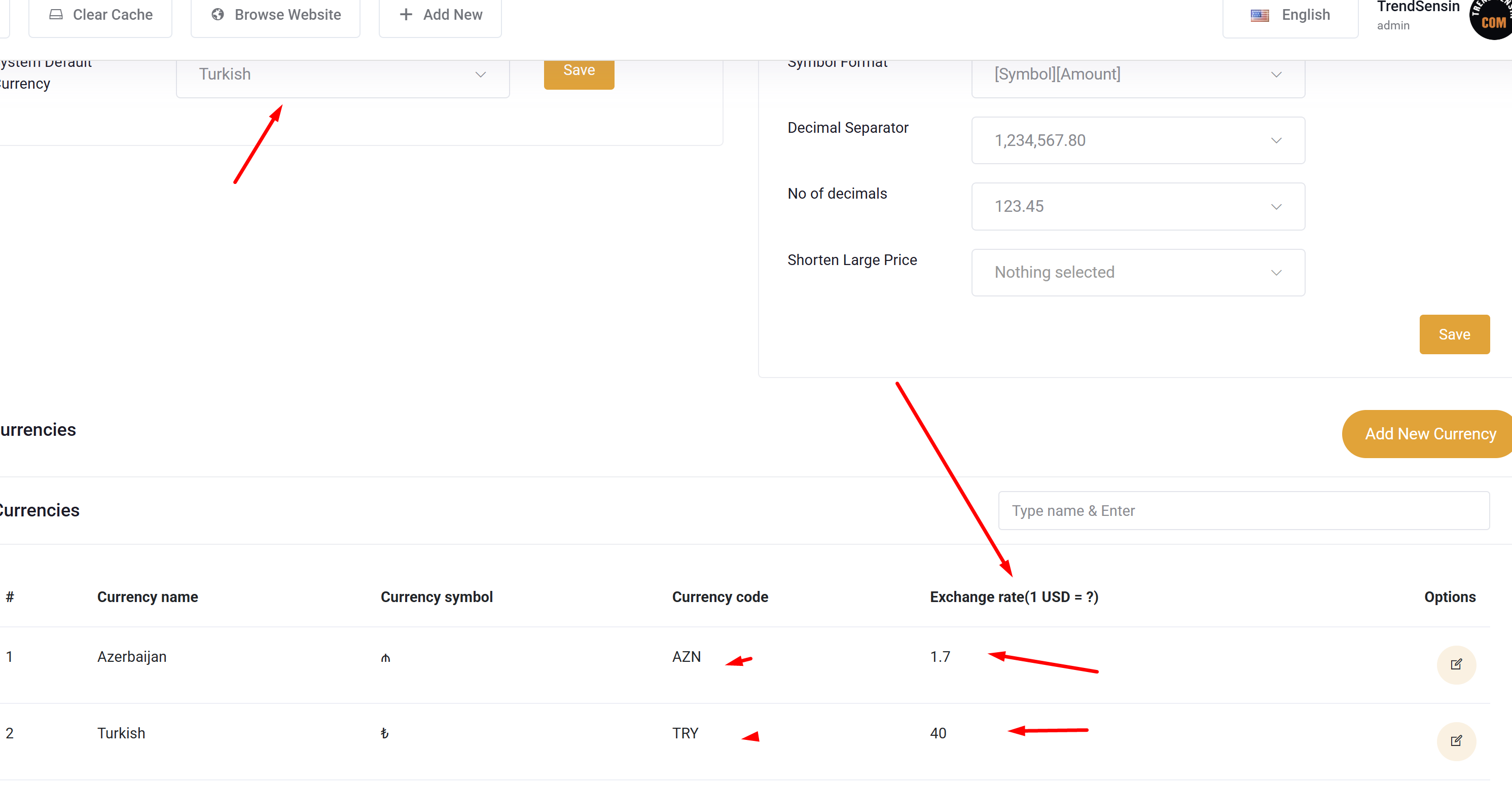Open the No of decimals dropdown

[x=1137, y=206]
